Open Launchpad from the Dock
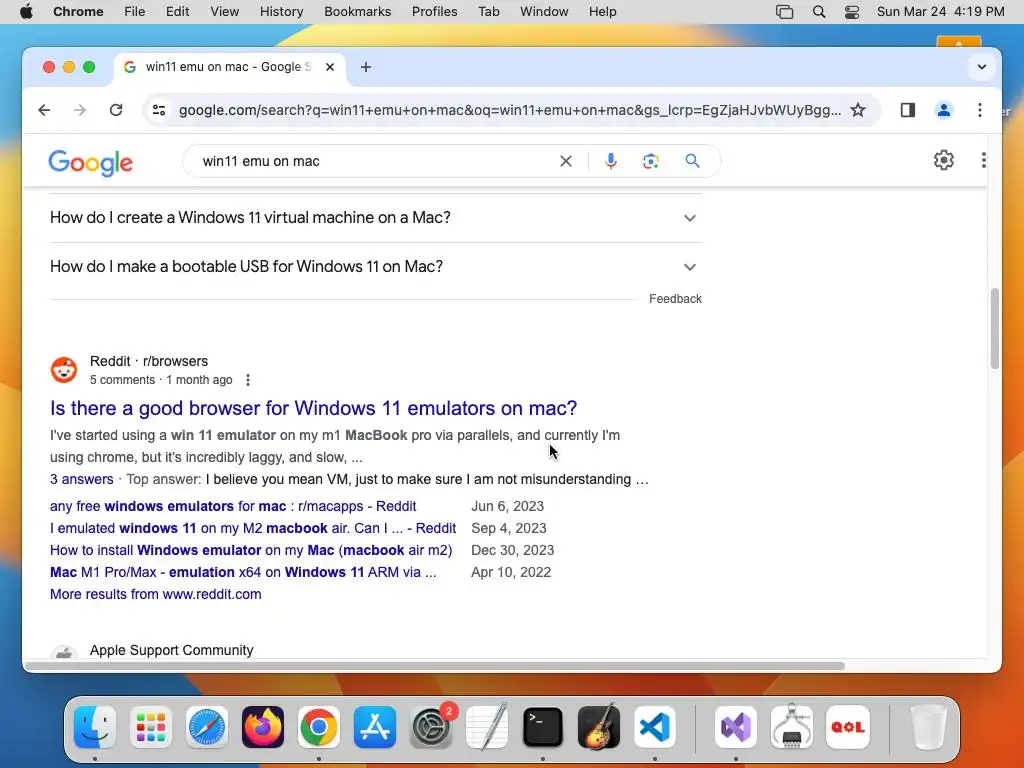Image resolution: width=1024 pixels, height=768 pixels. (x=151, y=727)
